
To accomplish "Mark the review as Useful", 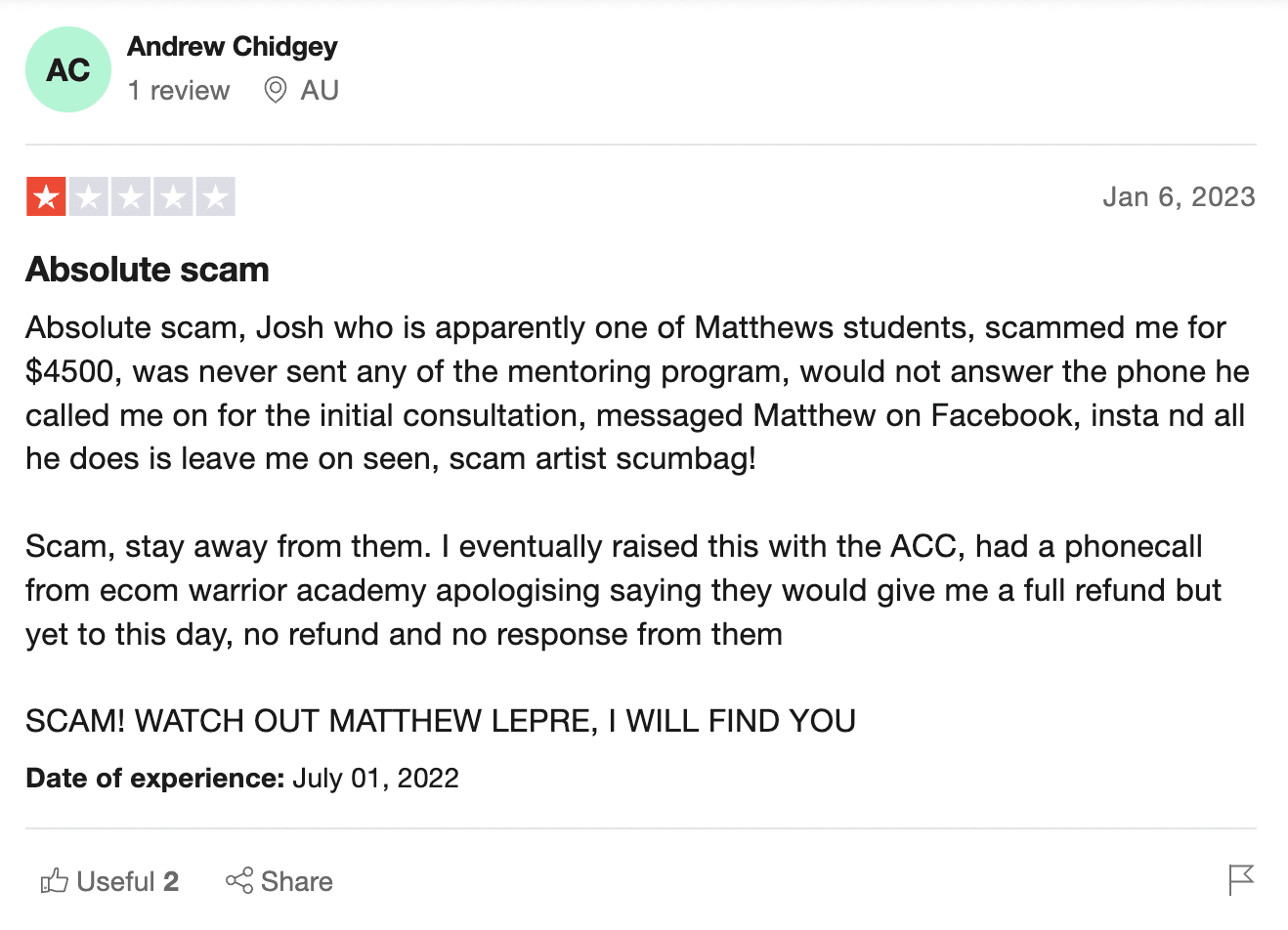I will click(109, 881).
